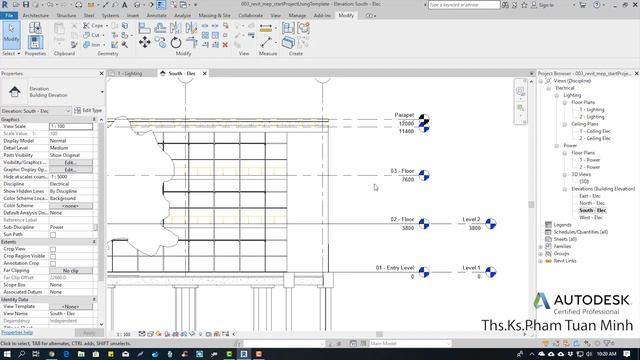
Task: Open the Properties help link
Action: (x=17, y=333)
